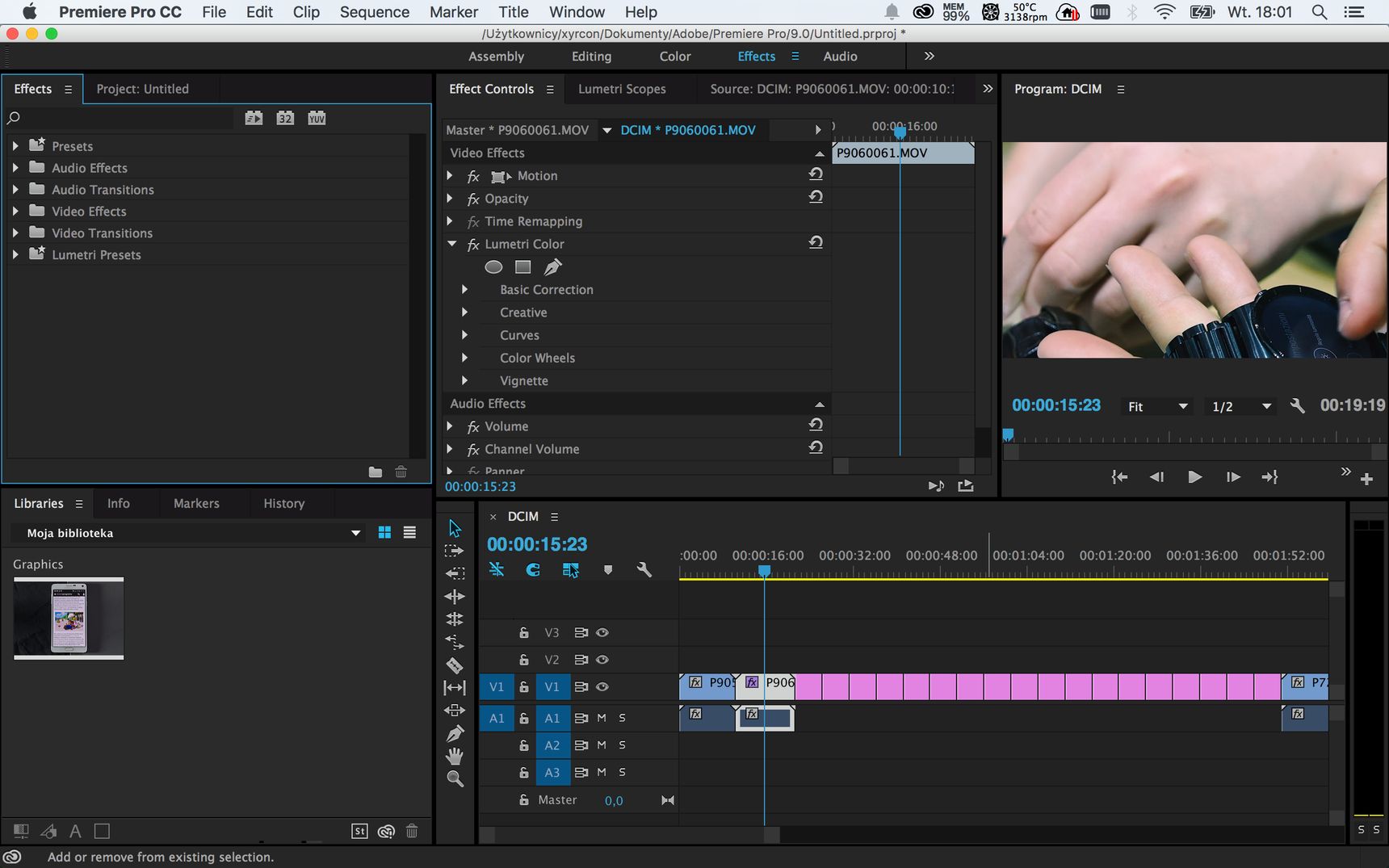Image resolution: width=1389 pixels, height=868 pixels.
Task: Create new custom bin in Effects panel
Action: (376, 472)
